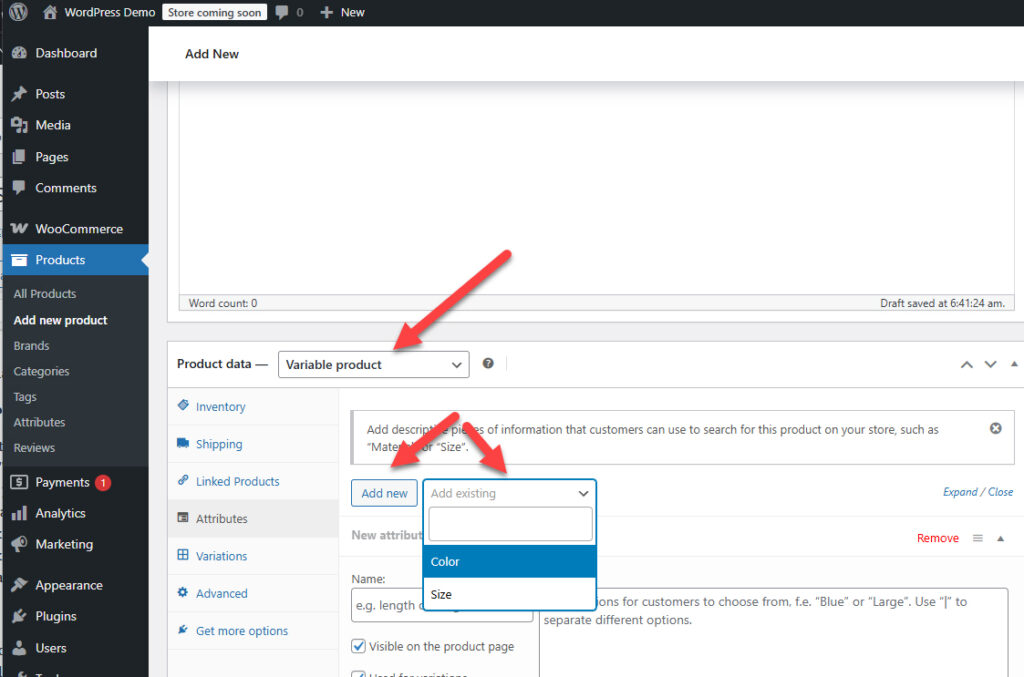Click the Marketing megaphone icon

click(x=20, y=544)
